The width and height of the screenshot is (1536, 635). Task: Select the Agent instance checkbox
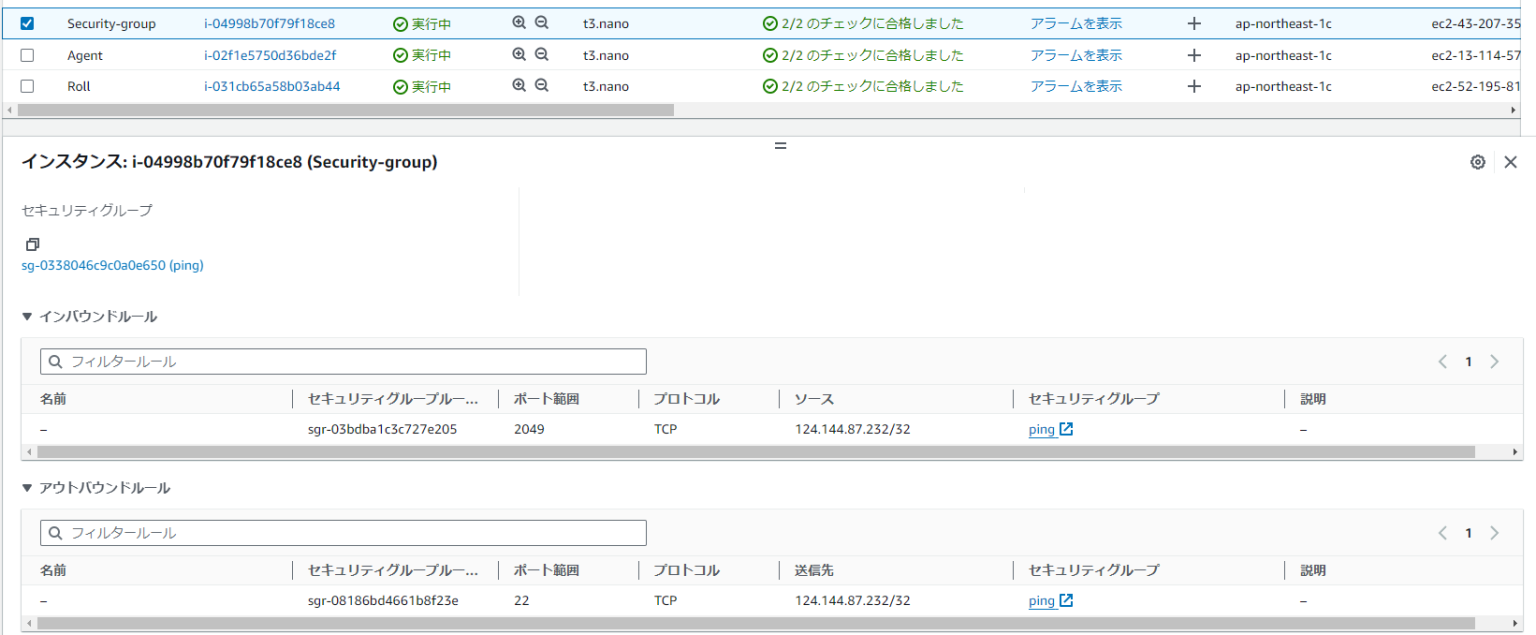[x=27, y=54]
